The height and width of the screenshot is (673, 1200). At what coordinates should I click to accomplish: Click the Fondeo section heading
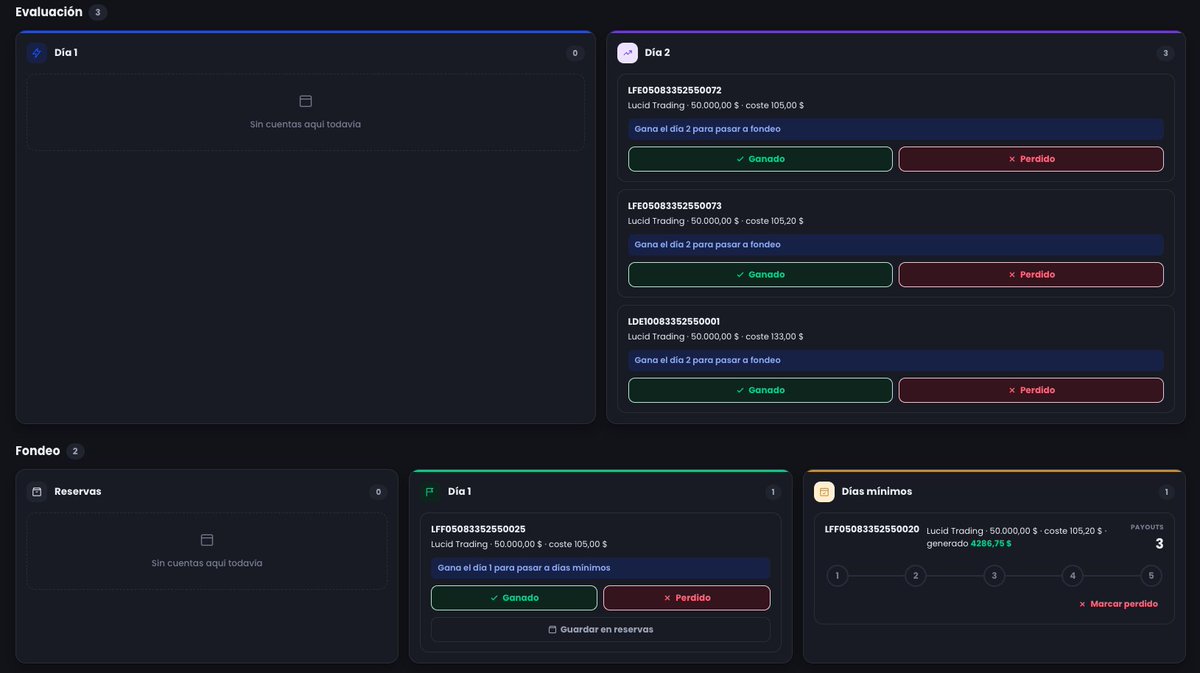point(38,451)
